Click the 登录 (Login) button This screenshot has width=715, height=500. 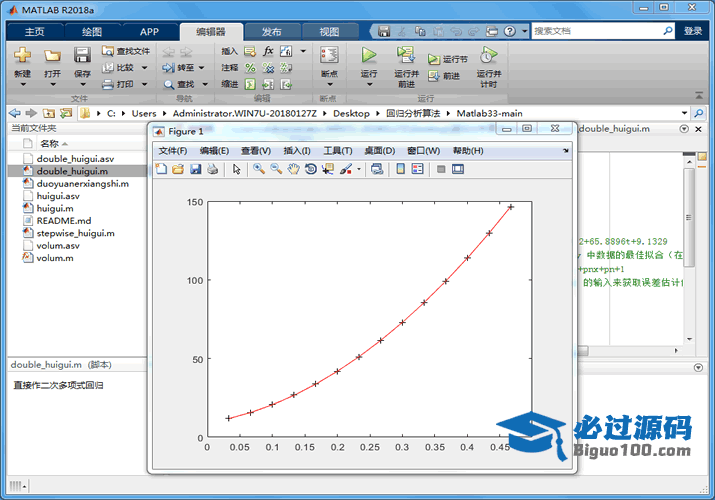693,31
